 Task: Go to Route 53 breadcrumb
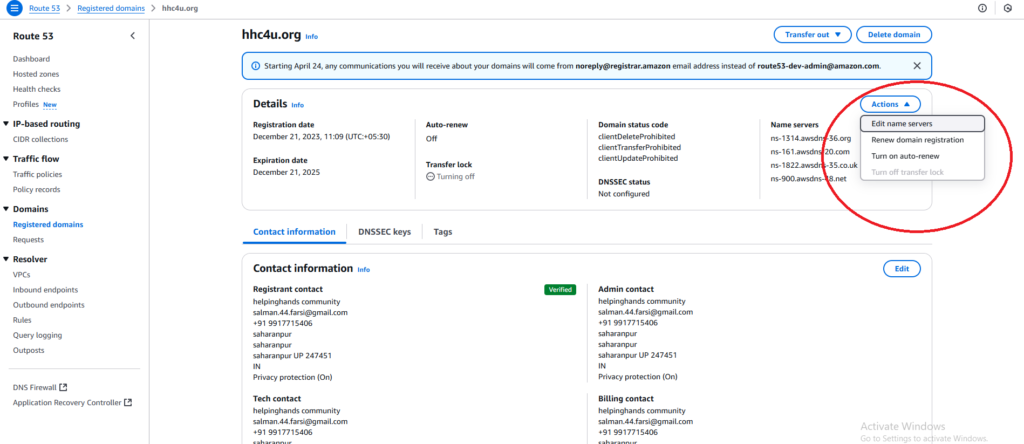point(46,8)
